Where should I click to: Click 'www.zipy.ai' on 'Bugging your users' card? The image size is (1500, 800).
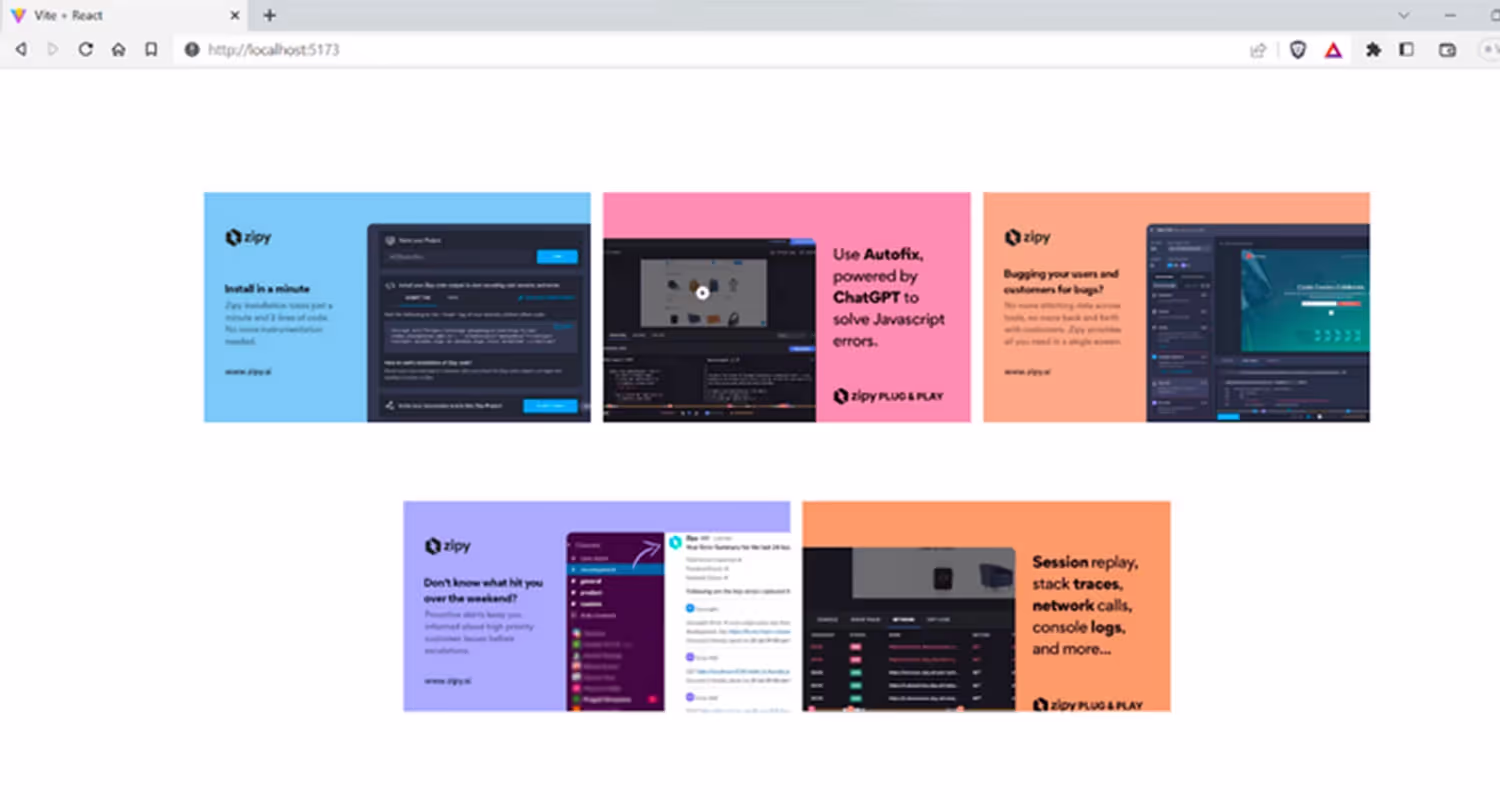tap(1027, 371)
